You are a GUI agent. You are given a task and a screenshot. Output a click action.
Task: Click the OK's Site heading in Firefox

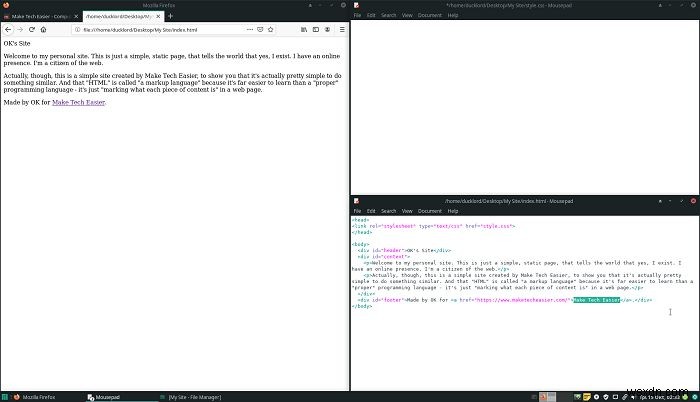17,43
